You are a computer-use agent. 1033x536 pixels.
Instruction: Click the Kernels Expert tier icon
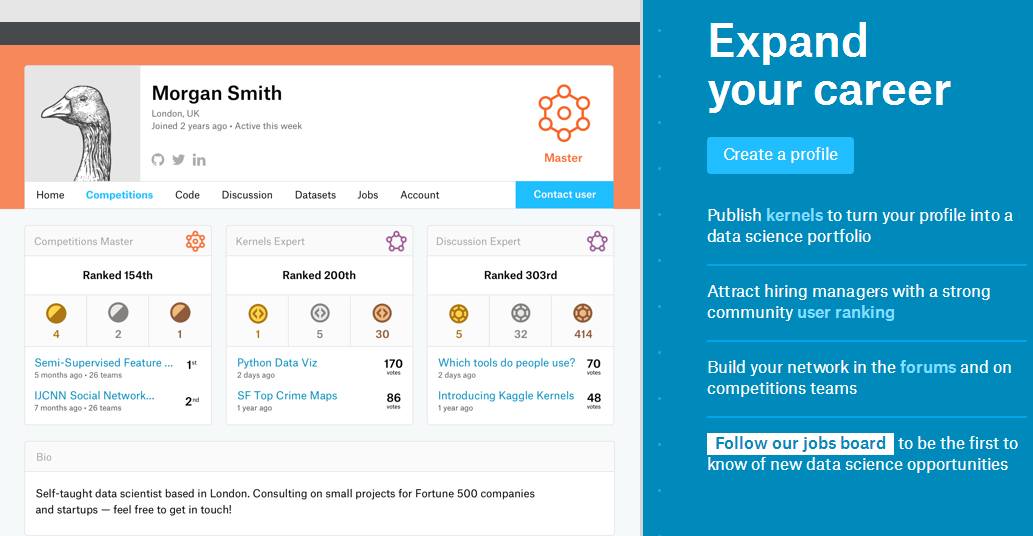click(396, 241)
